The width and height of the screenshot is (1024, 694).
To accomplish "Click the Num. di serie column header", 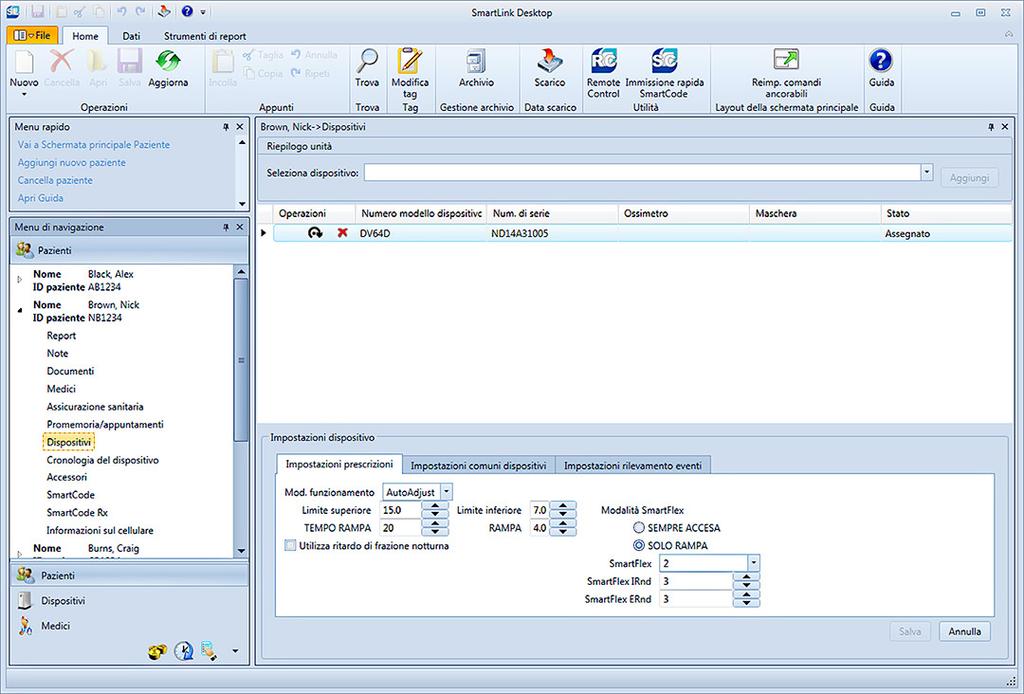I will tap(552, 213).
